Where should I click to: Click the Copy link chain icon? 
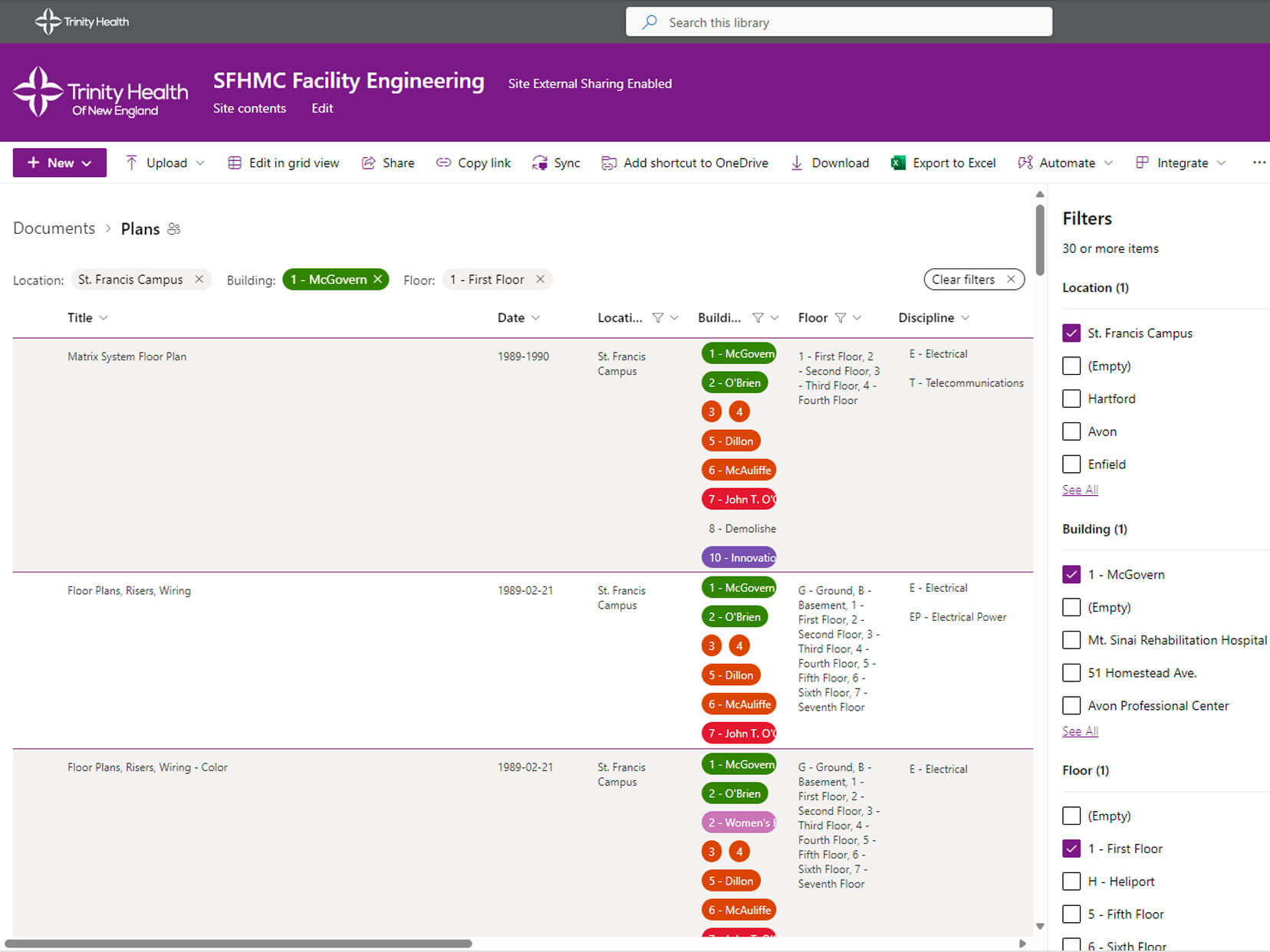443,162
